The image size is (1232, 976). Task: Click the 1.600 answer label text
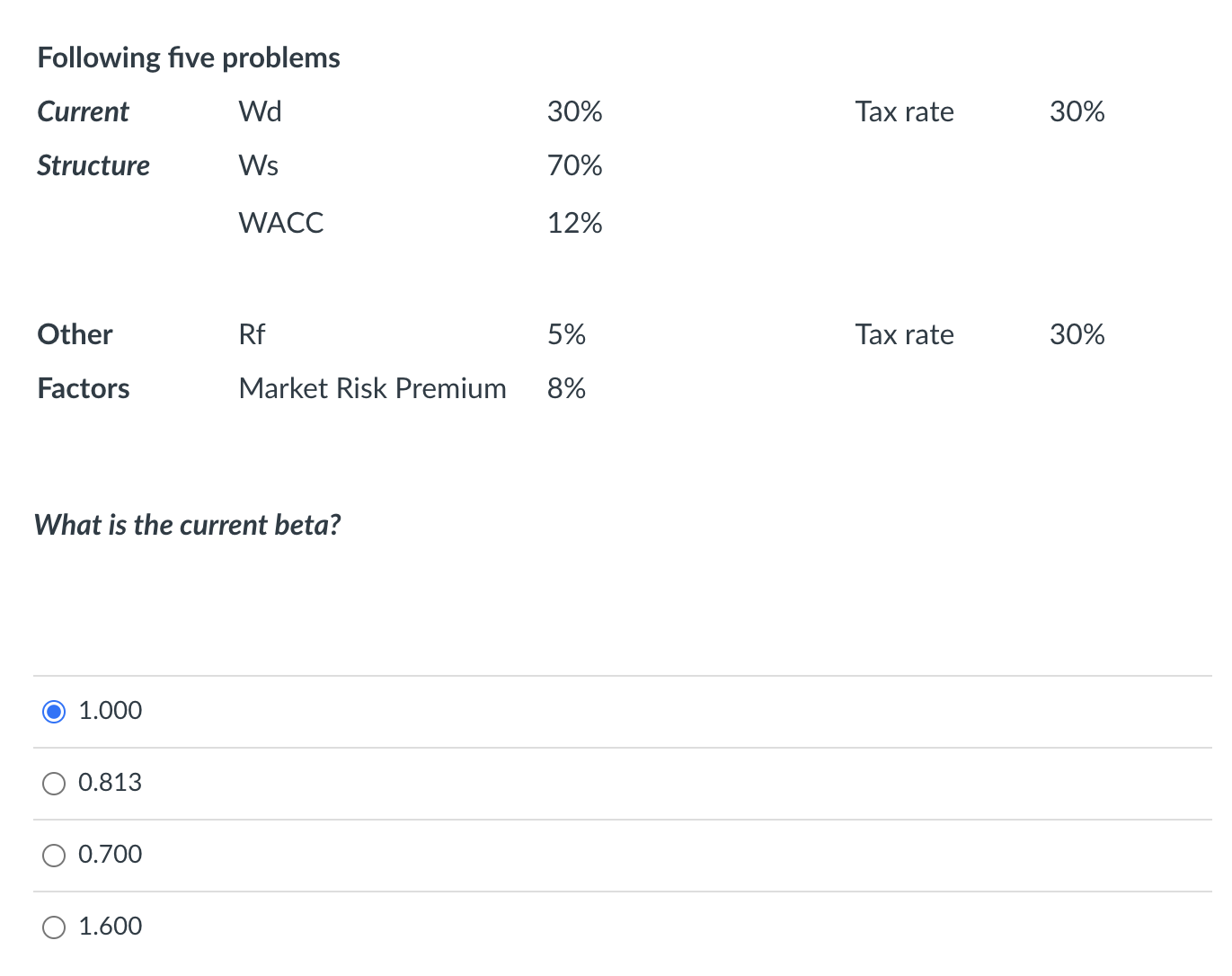pos(110,927)
